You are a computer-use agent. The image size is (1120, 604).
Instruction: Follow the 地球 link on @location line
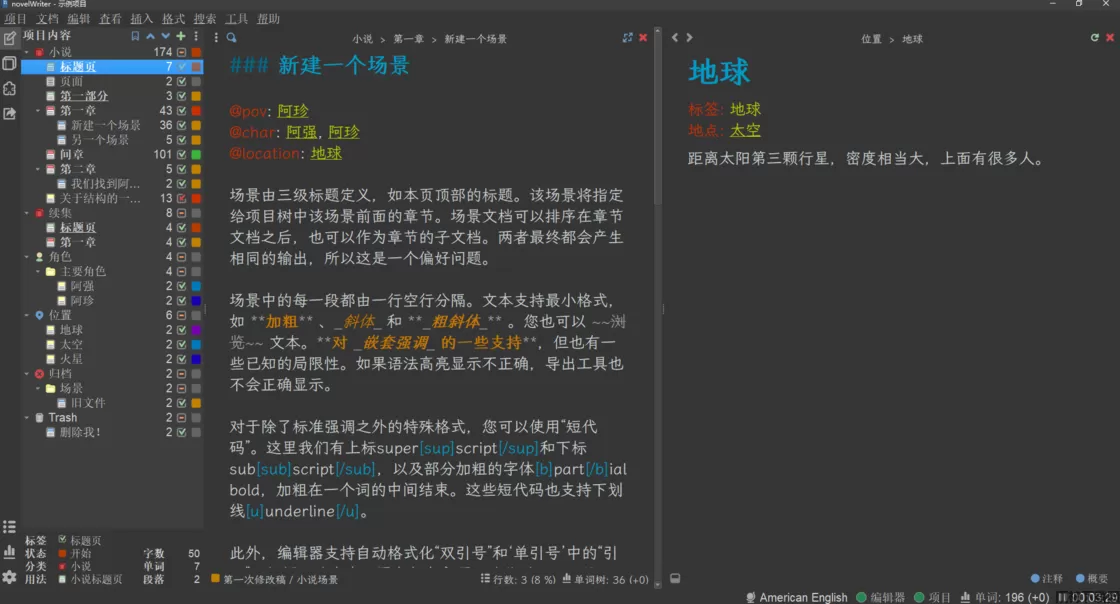[326, 153]
